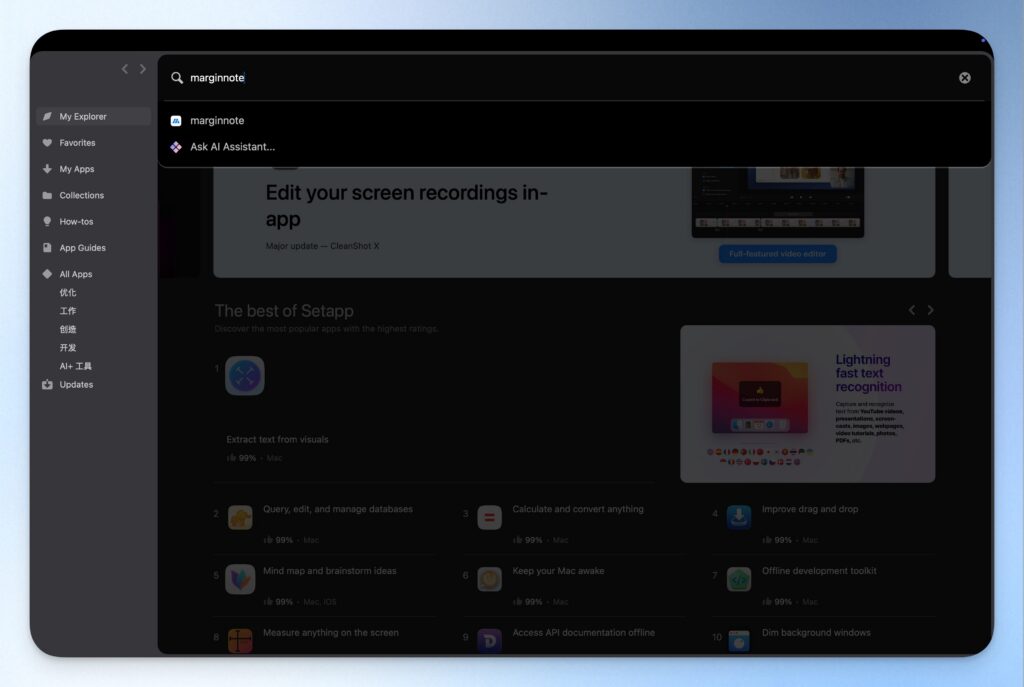
Task: Open All Apps section
Action: (93, 274)
